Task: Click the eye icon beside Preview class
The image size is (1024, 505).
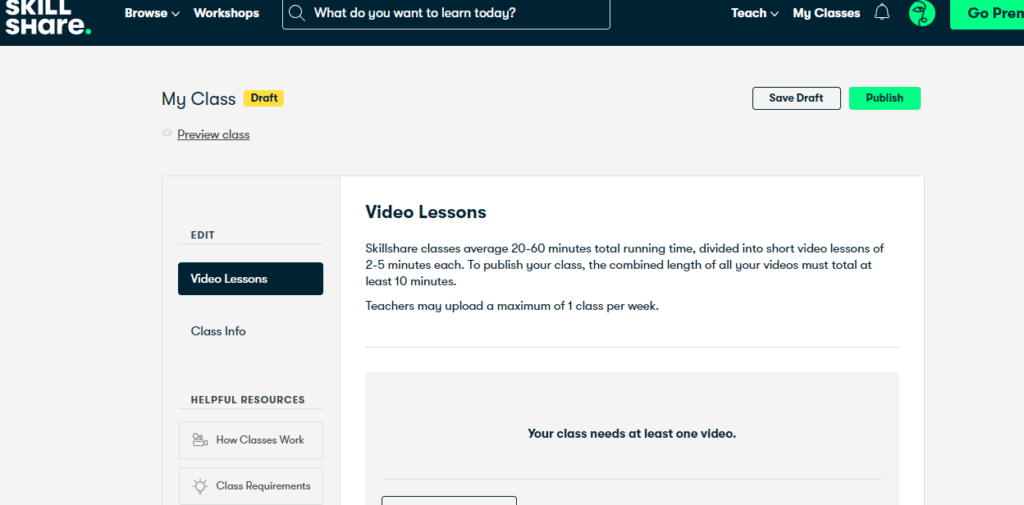Action: tap(167, 133)
